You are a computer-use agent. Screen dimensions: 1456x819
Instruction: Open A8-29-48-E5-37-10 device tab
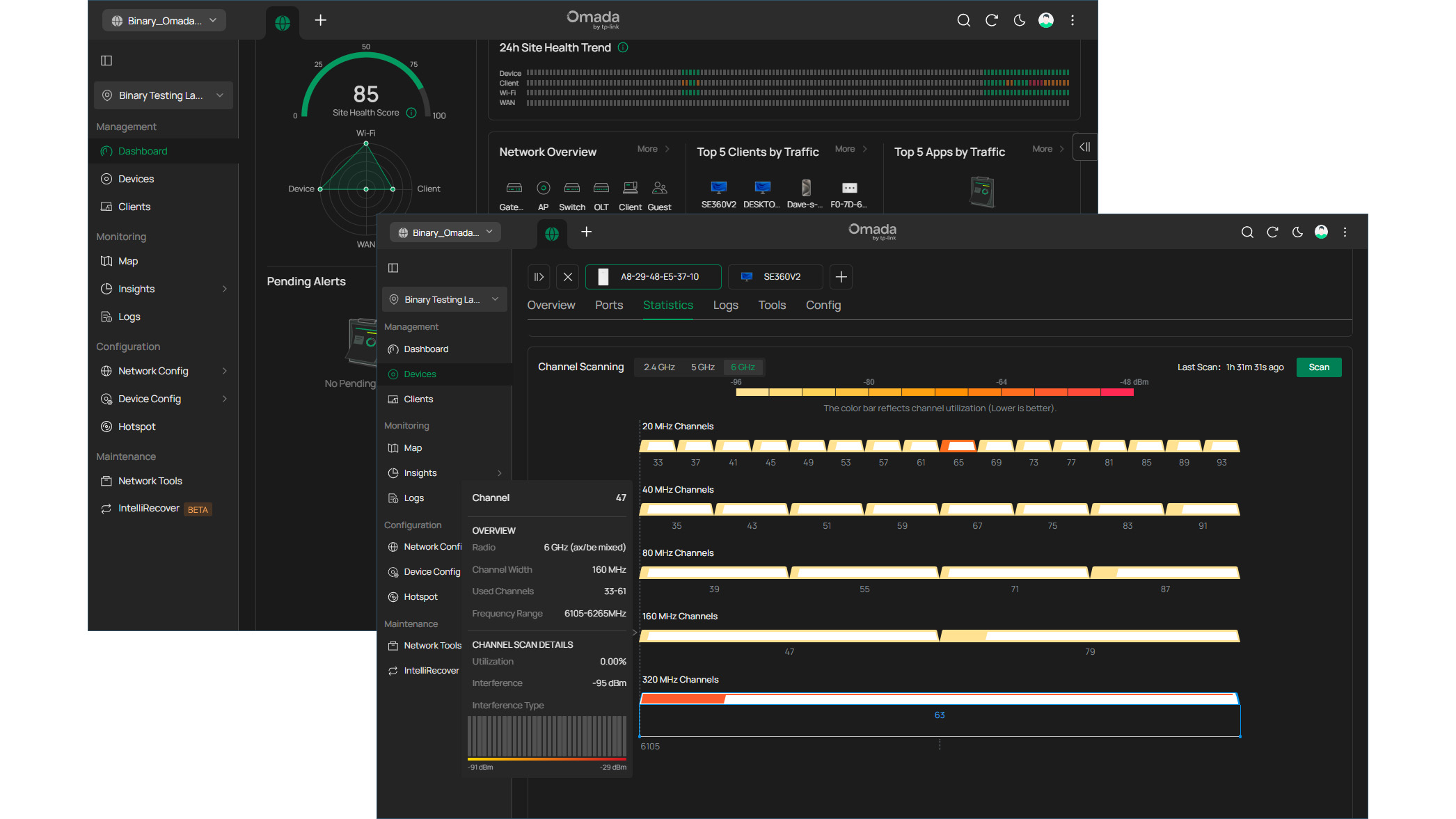pyautogui.click(x=653, y=277)
